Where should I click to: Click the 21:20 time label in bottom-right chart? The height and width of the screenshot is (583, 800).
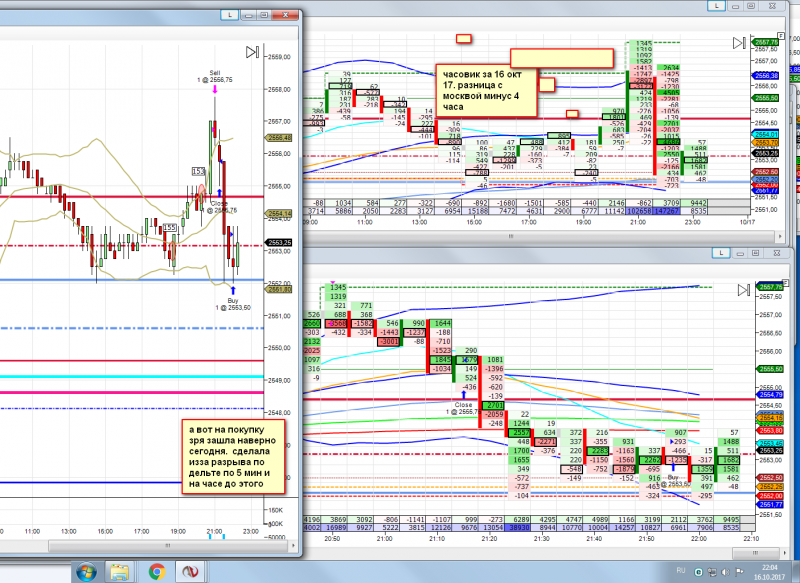pos(489,539)
